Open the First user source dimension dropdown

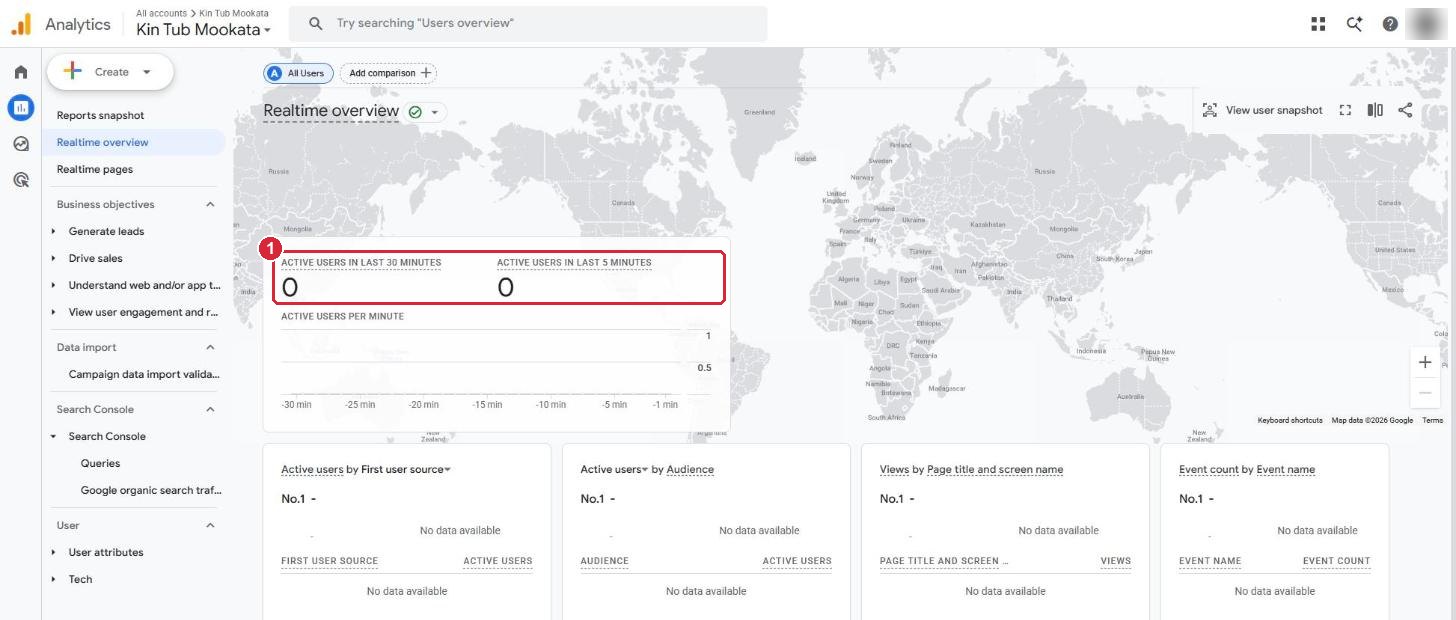[405, 469]
